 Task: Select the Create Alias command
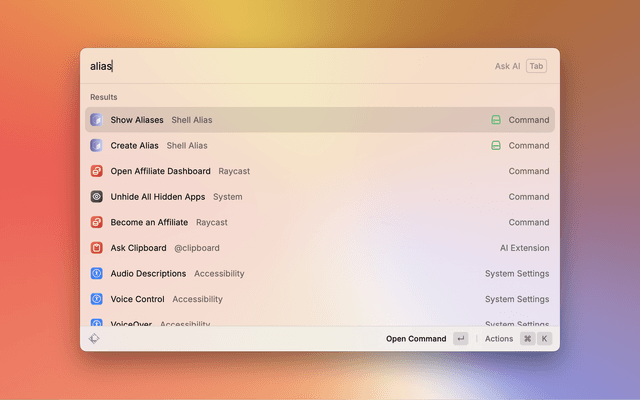(x=134, y=146)
